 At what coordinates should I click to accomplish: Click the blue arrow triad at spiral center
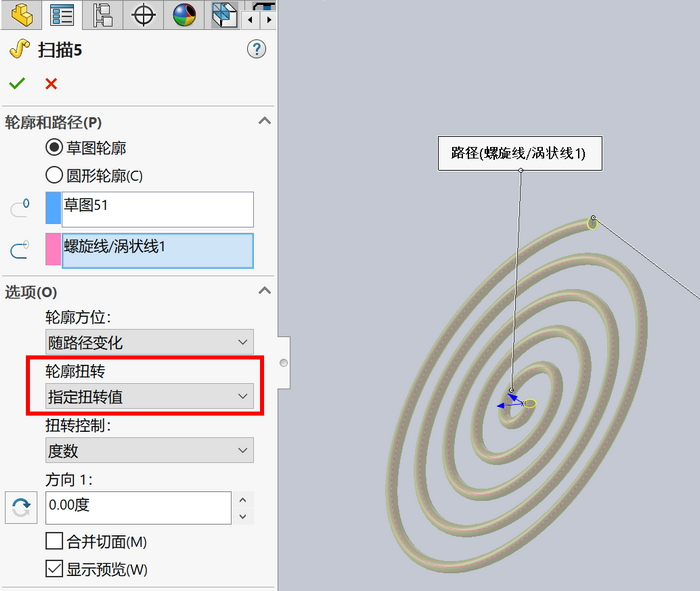tap(510, 400)
